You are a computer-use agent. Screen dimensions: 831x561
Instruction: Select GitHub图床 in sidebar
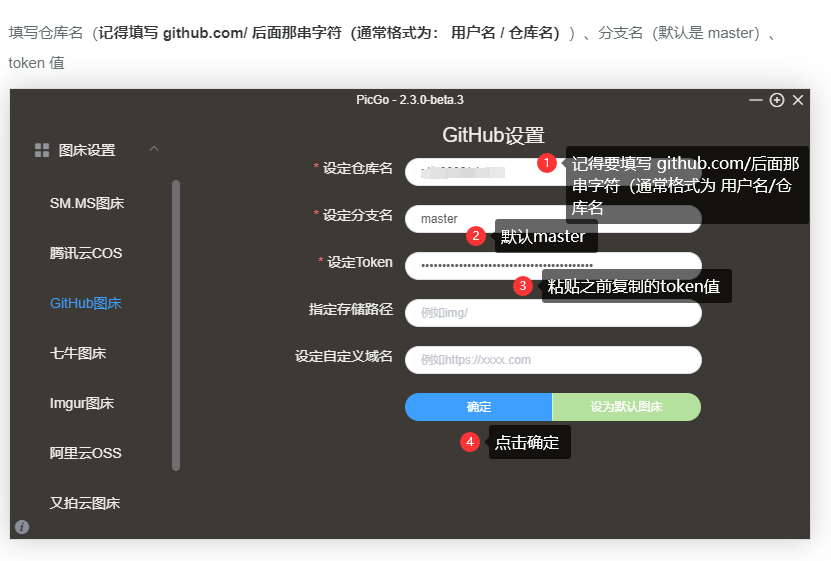point(86,303)
